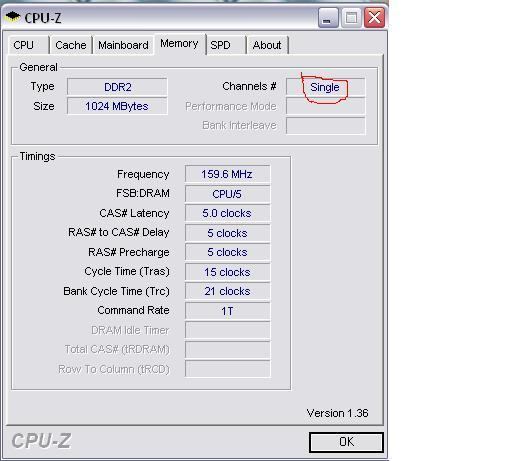512x461 pixels.
Task: Click the 21 clocks Trc value
Action: [227, 291]
